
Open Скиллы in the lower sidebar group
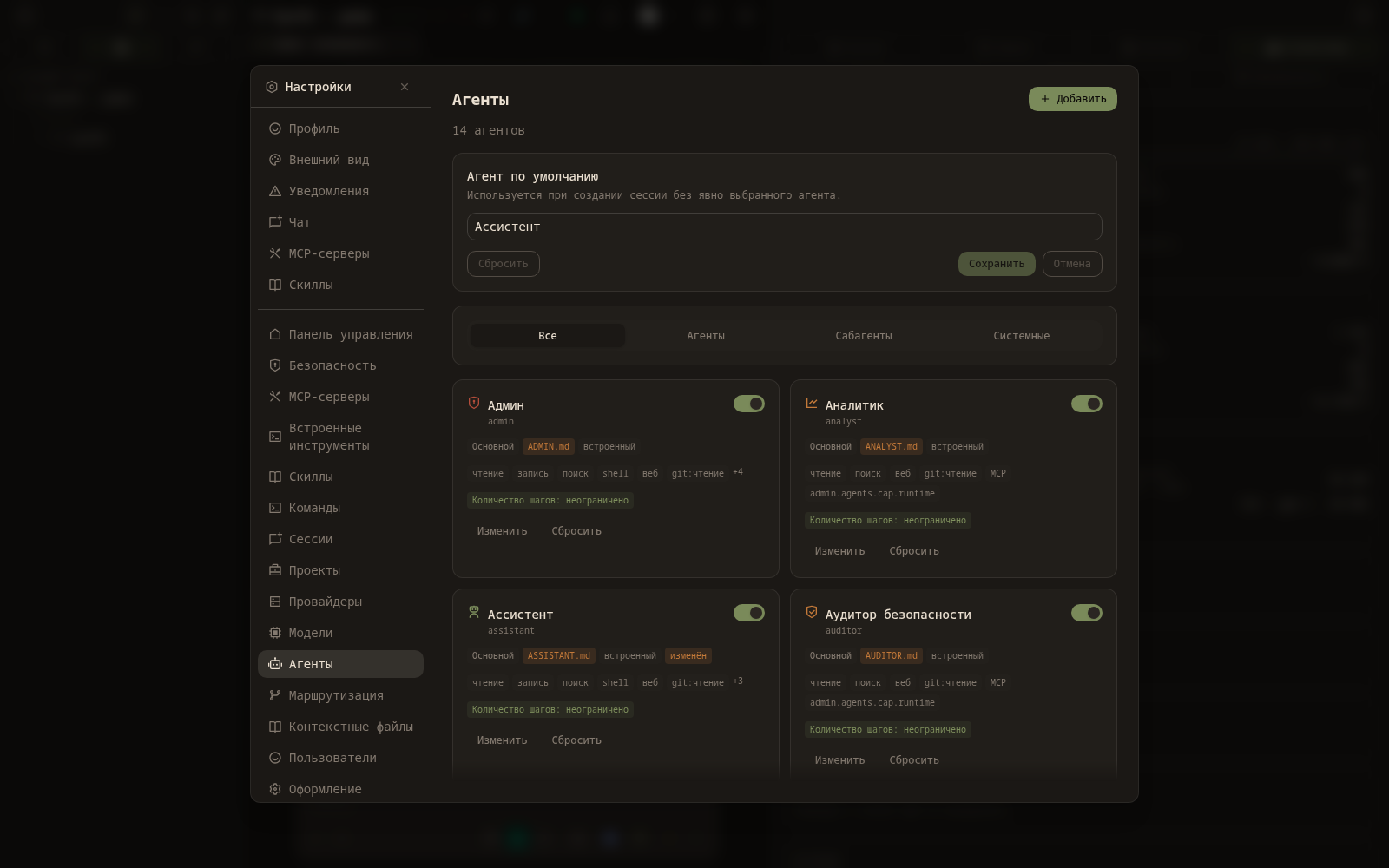point(340,477)
